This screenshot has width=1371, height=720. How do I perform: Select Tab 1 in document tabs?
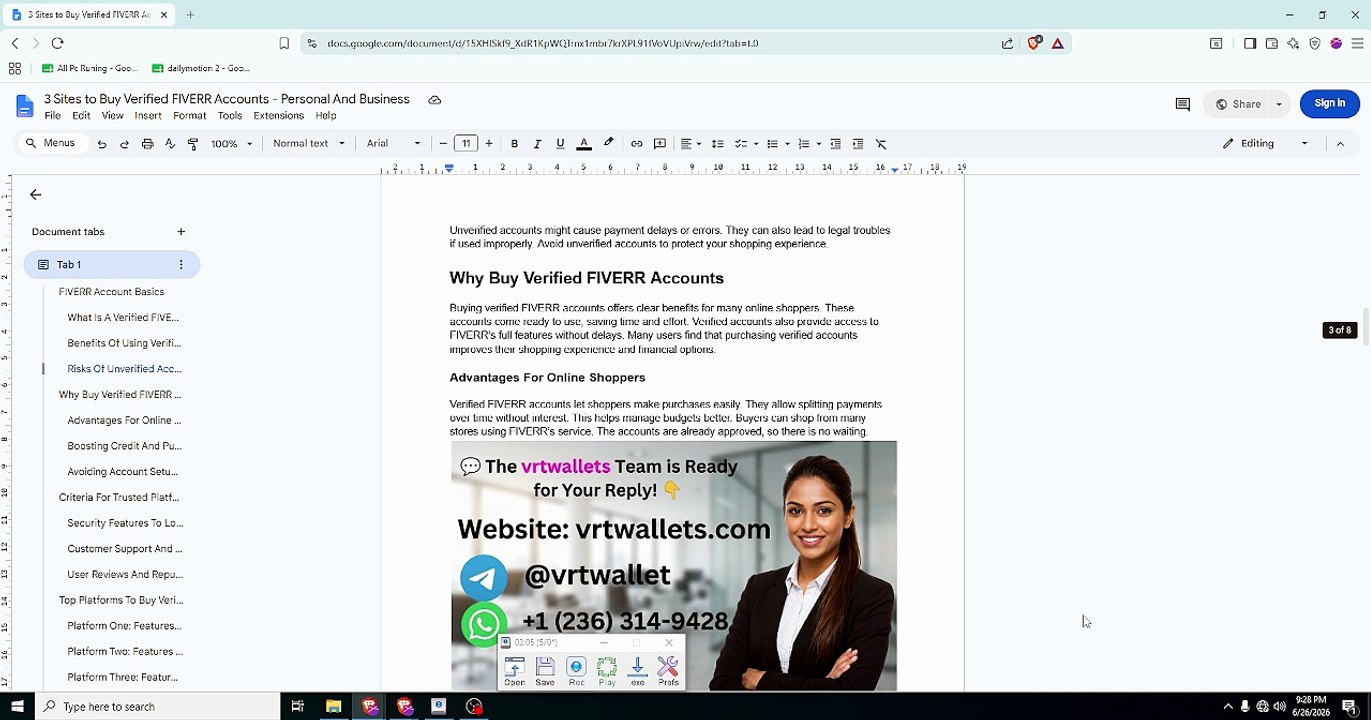112,265
